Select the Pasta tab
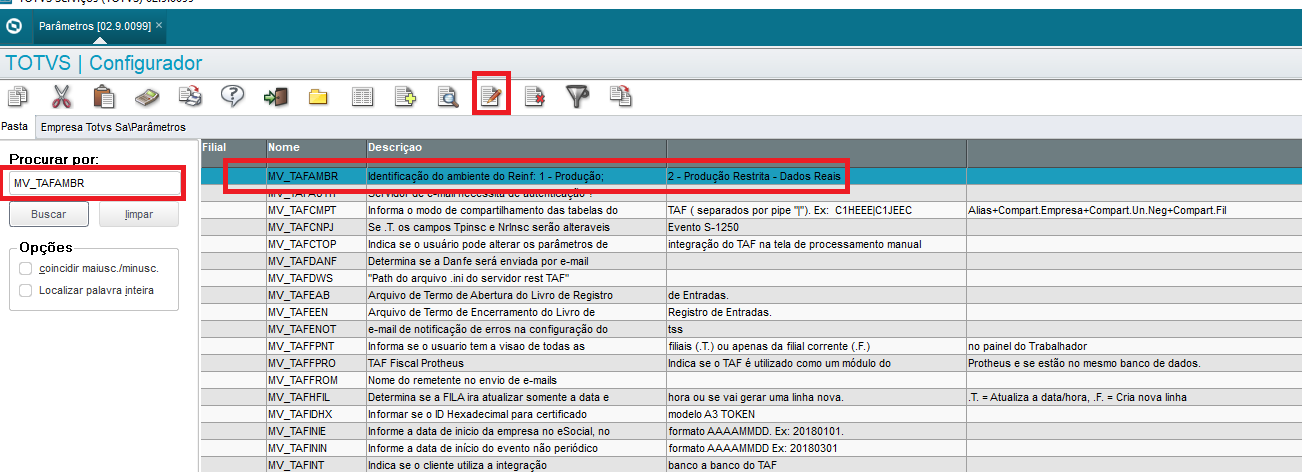This screenshot has width=1302, height=472. pos(14,127)
